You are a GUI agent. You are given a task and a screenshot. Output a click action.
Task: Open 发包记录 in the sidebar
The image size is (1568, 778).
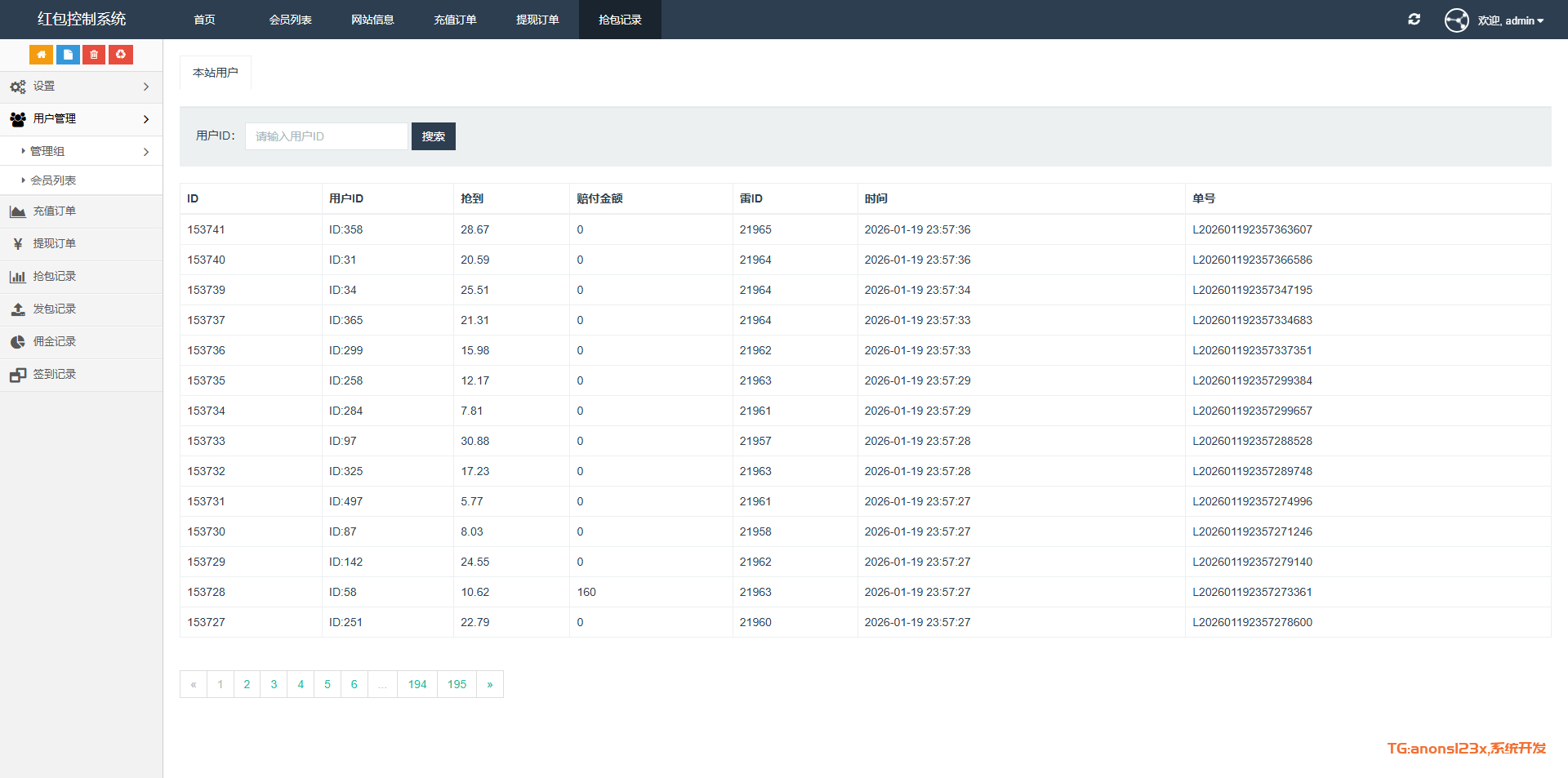point(54,309)
